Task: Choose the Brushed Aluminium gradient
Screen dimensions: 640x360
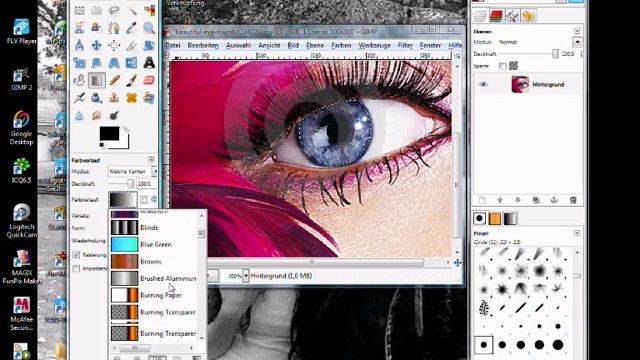Action: click(153, 278)
